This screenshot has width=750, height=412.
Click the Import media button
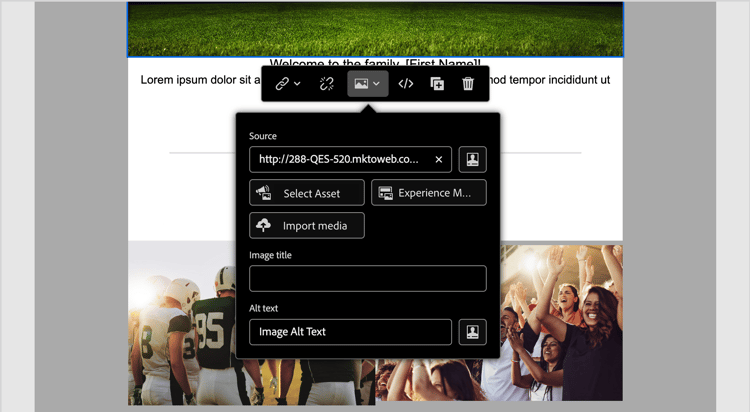pos(307,225)
